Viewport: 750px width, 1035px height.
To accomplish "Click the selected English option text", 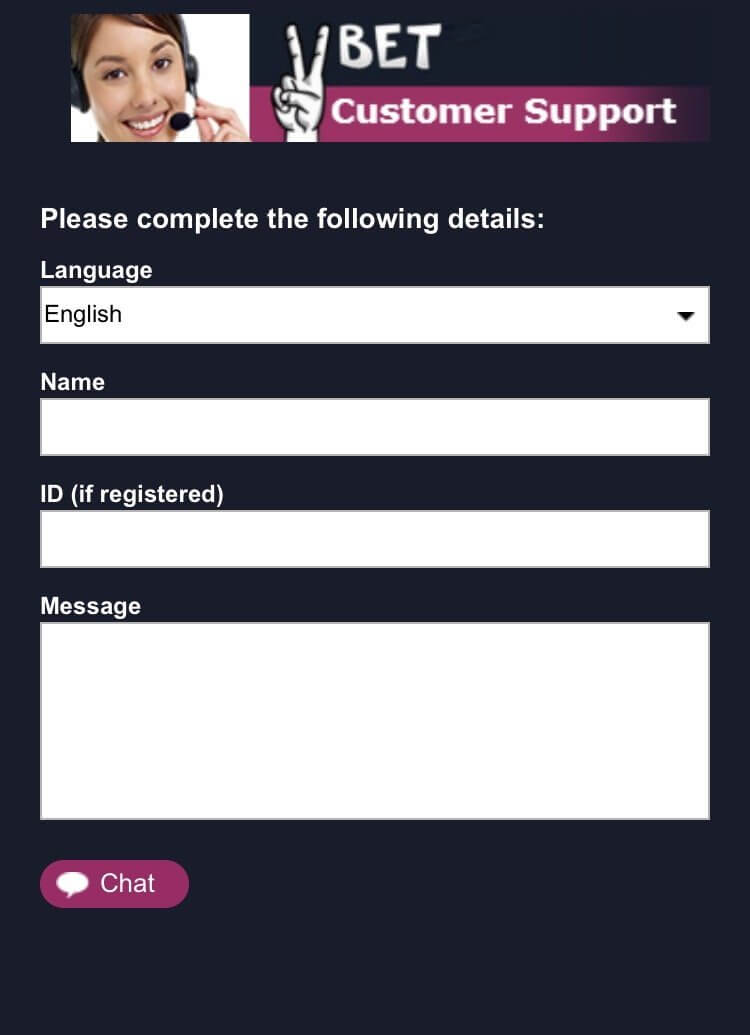I will (83, 314).
